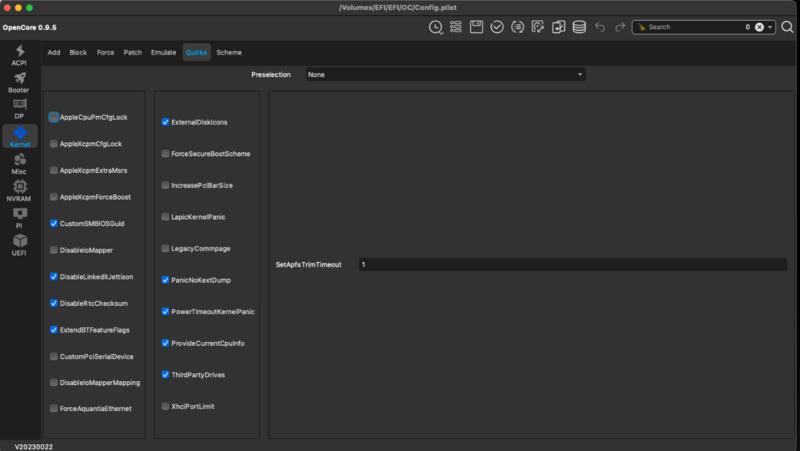Validate config with checkmark circle icon

pyautogui.click(x=497, y=27)
